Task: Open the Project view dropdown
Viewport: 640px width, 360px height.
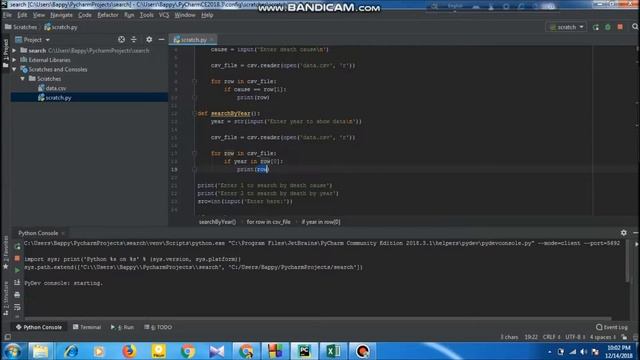Action: click(x=33, y=40)
